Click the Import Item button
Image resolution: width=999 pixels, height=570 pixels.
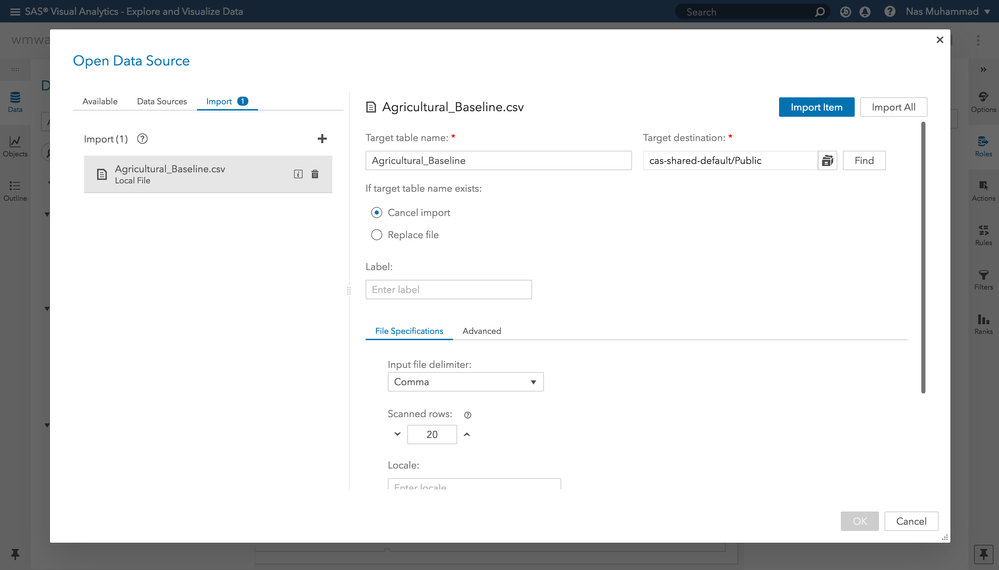816,107
